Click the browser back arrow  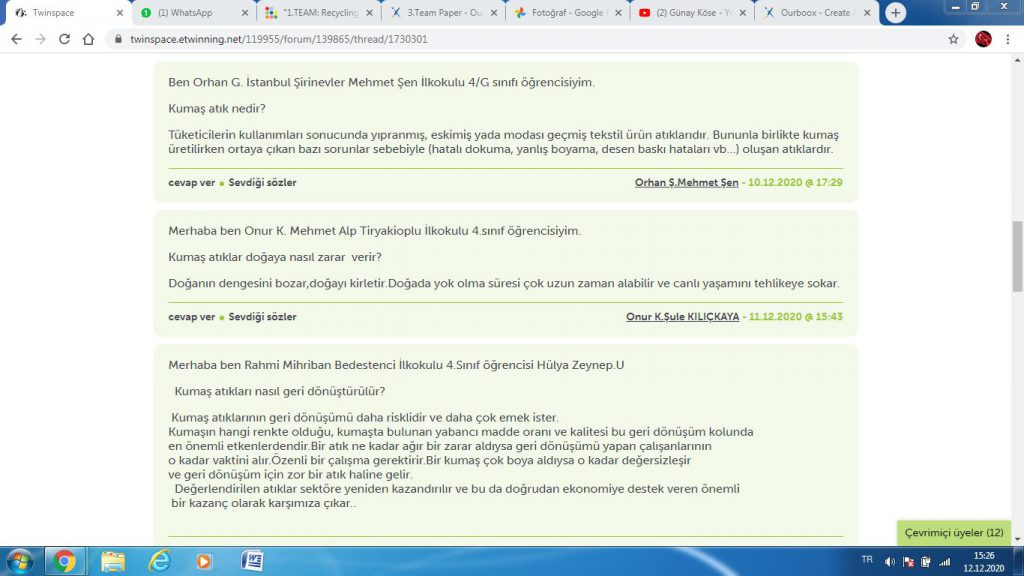click(16, 39)
